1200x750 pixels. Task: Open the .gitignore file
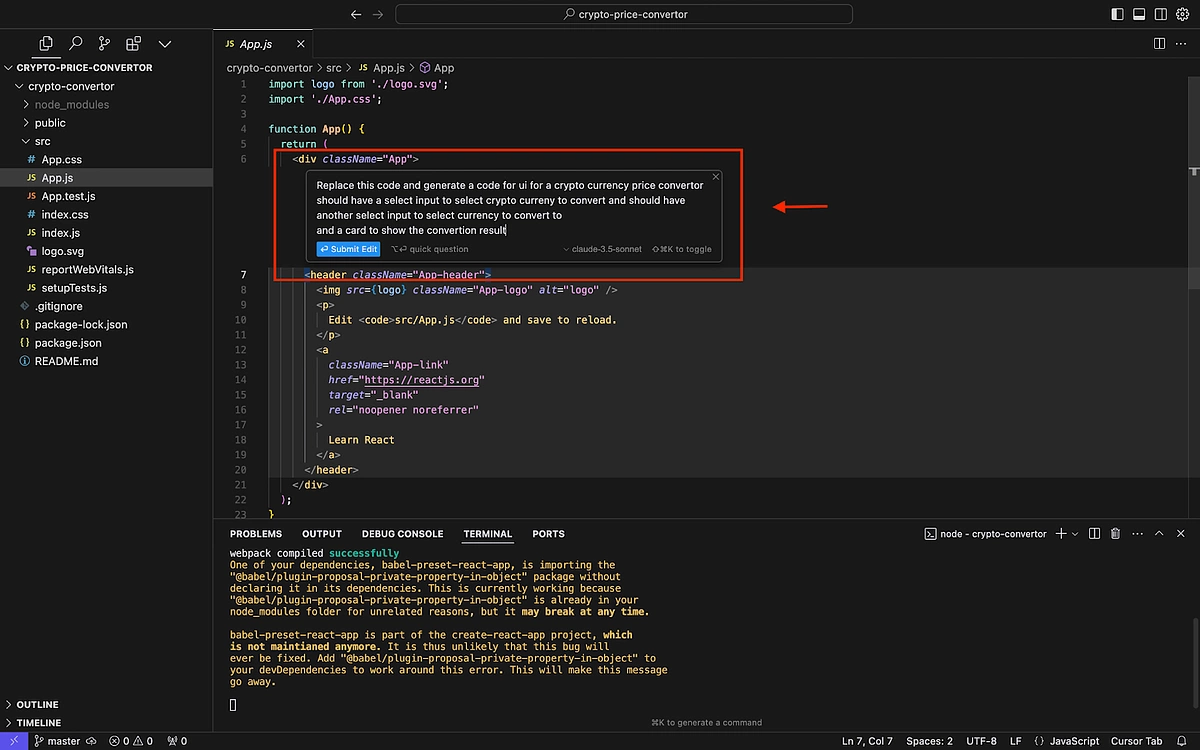(x=59, y=306)
